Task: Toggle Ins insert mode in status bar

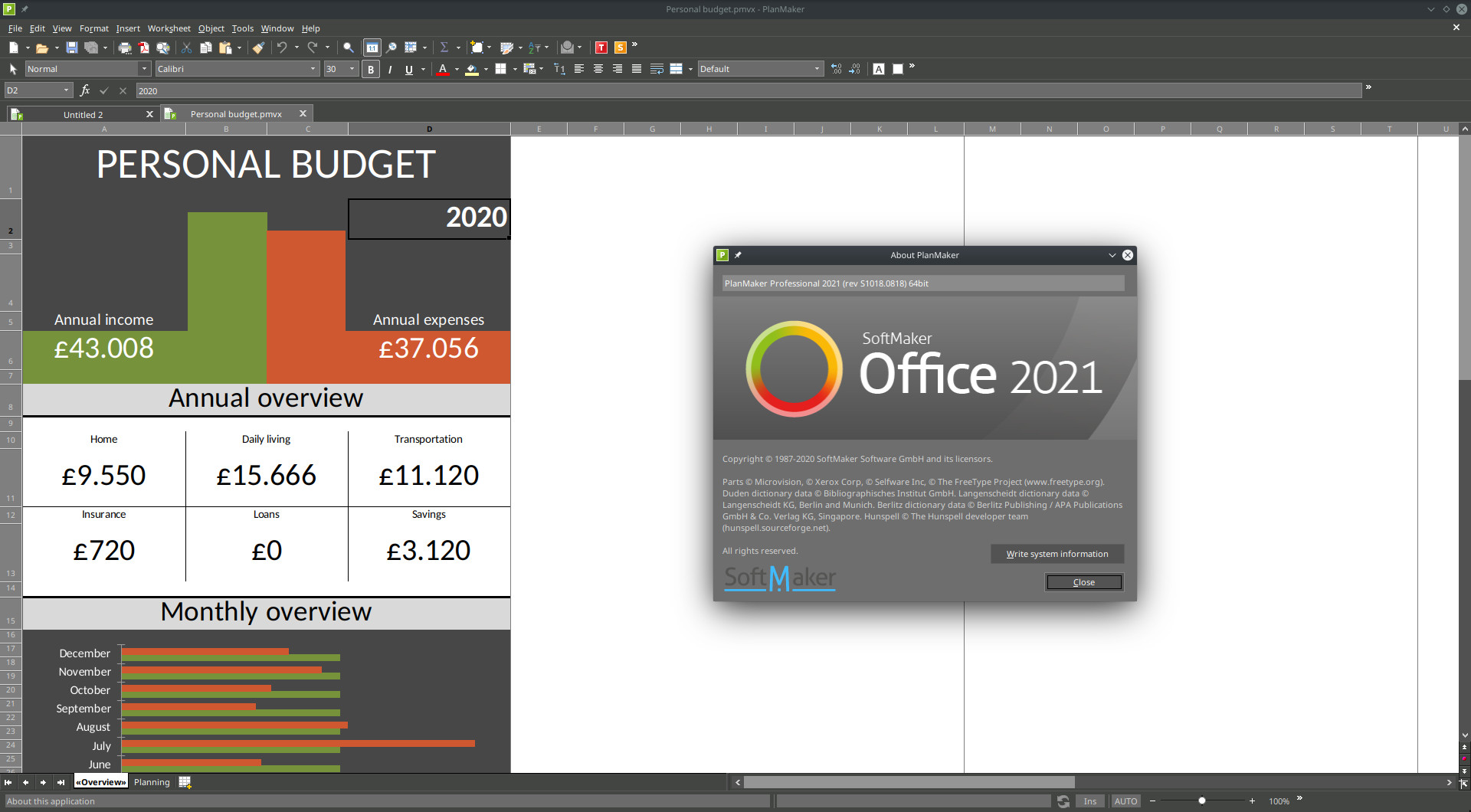Action: (x=1089, y=801)
